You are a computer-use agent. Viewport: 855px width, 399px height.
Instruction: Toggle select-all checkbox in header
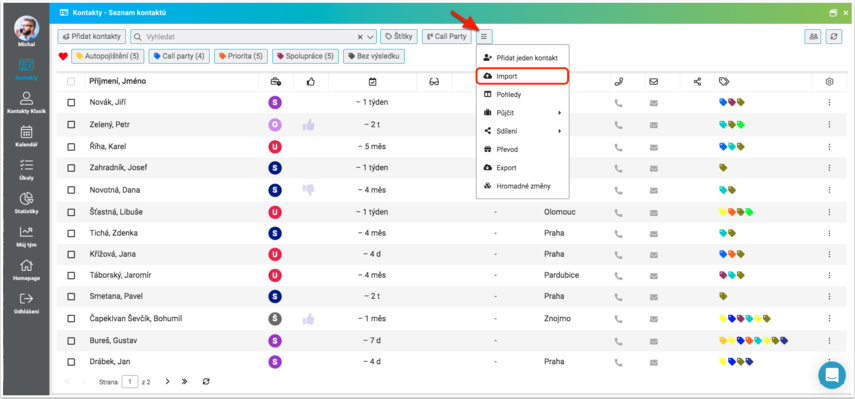coord(71,82)
